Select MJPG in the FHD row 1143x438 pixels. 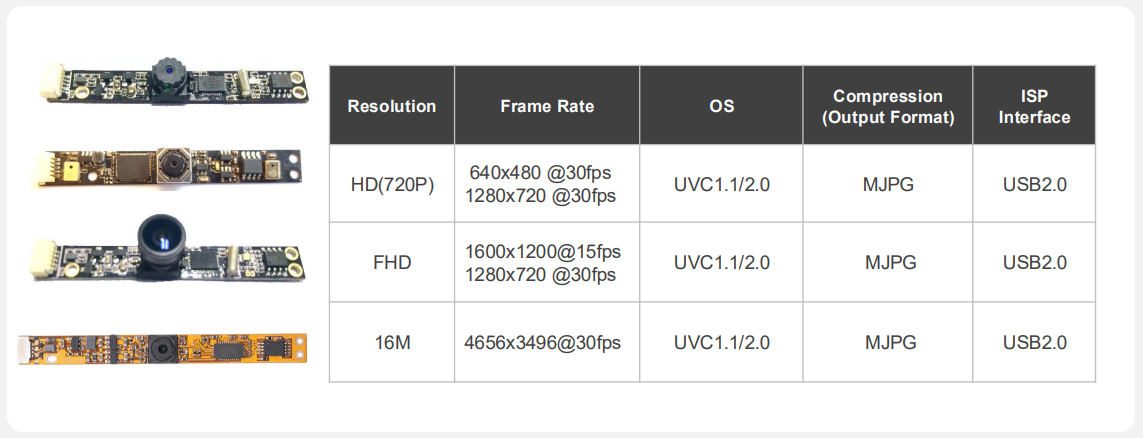coord(890,263)
